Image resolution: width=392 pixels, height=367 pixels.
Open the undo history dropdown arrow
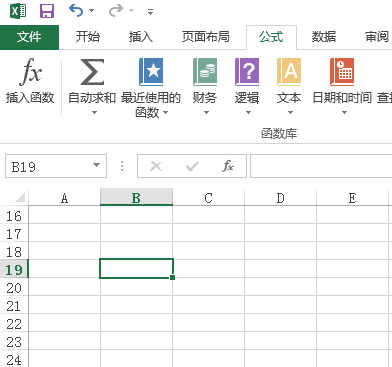tap(91, 11)
